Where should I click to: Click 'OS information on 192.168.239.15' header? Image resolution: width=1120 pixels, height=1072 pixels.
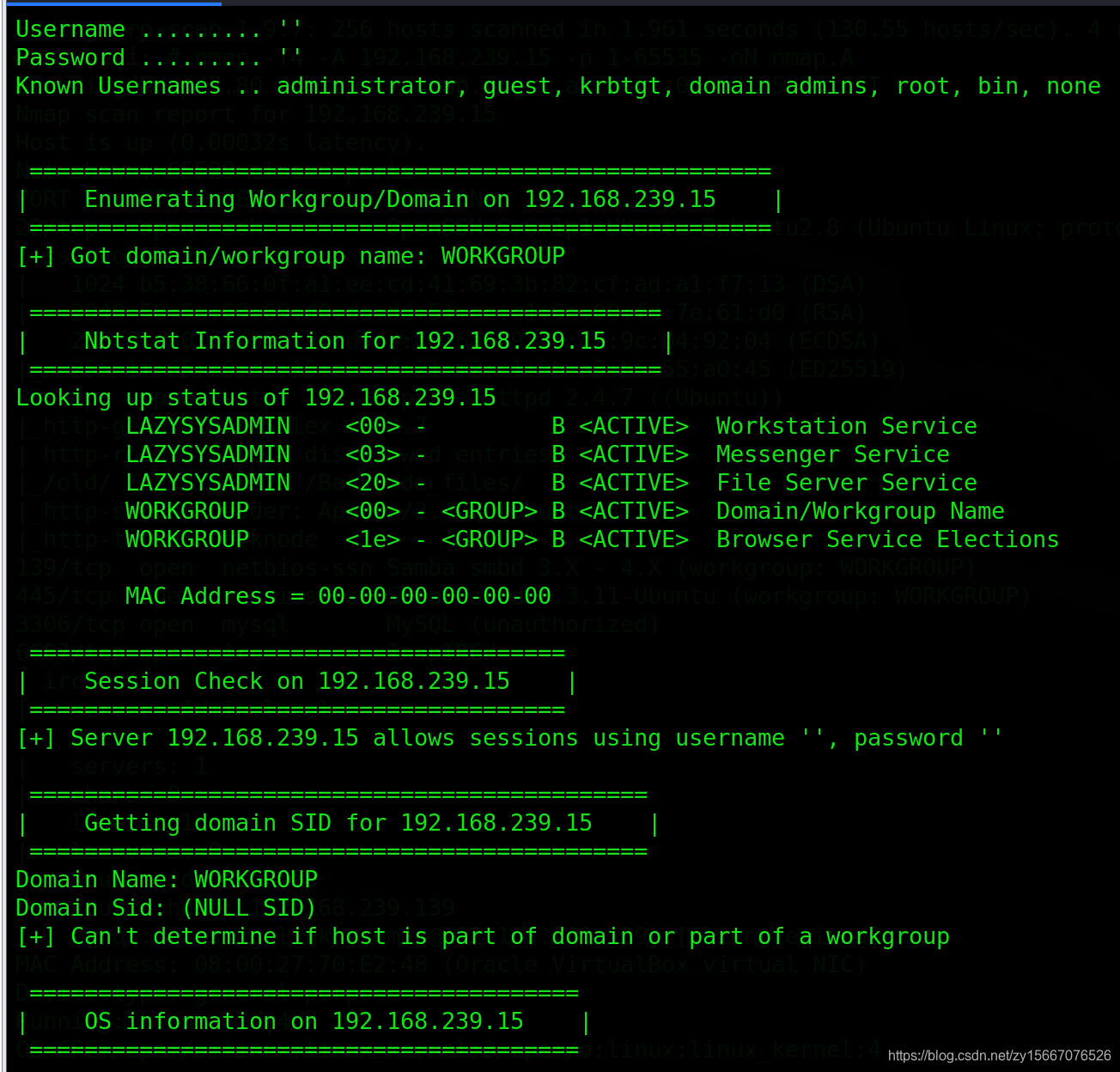point(304,1021)
